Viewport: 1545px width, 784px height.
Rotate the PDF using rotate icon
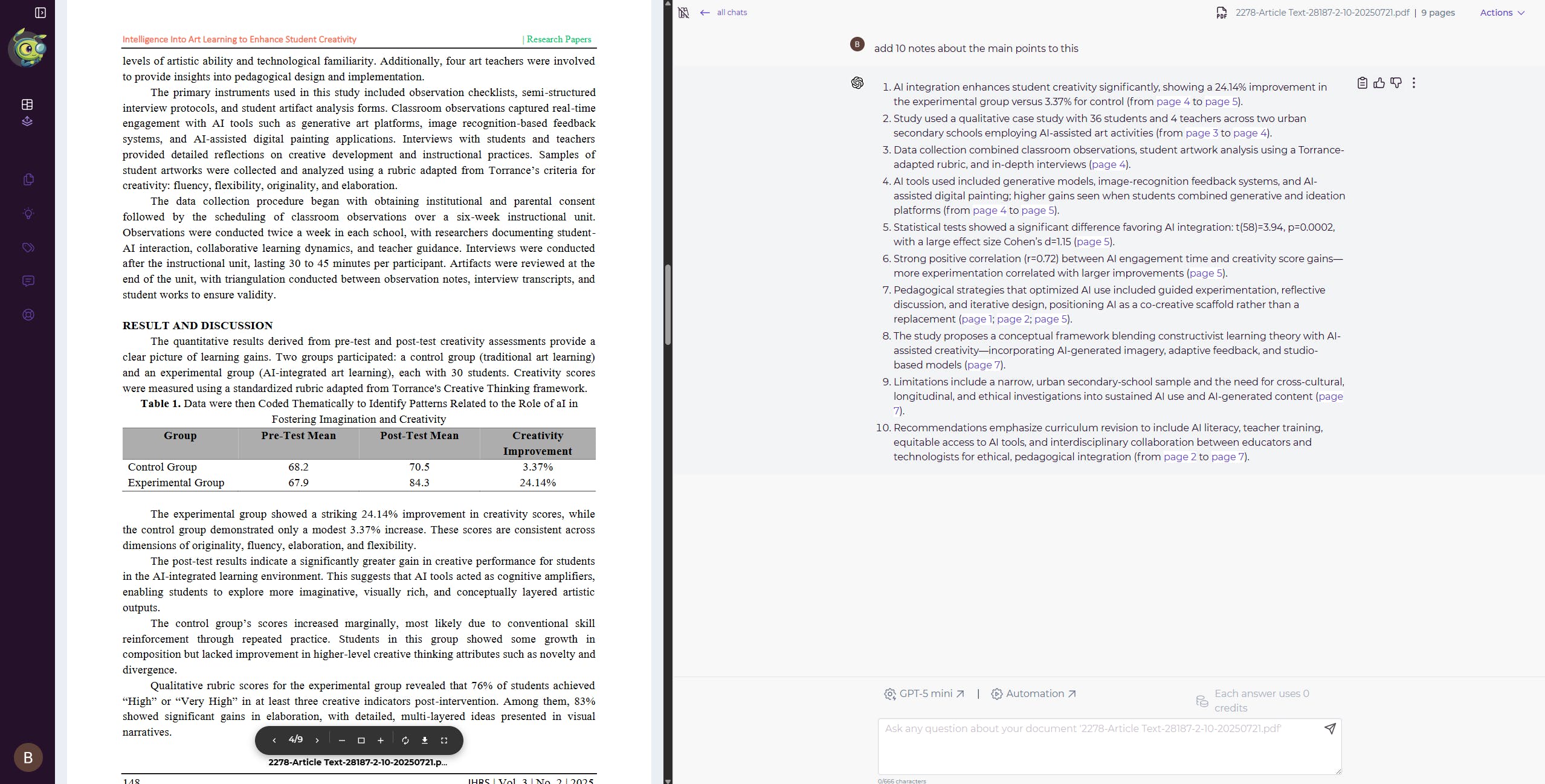[405, 741]
